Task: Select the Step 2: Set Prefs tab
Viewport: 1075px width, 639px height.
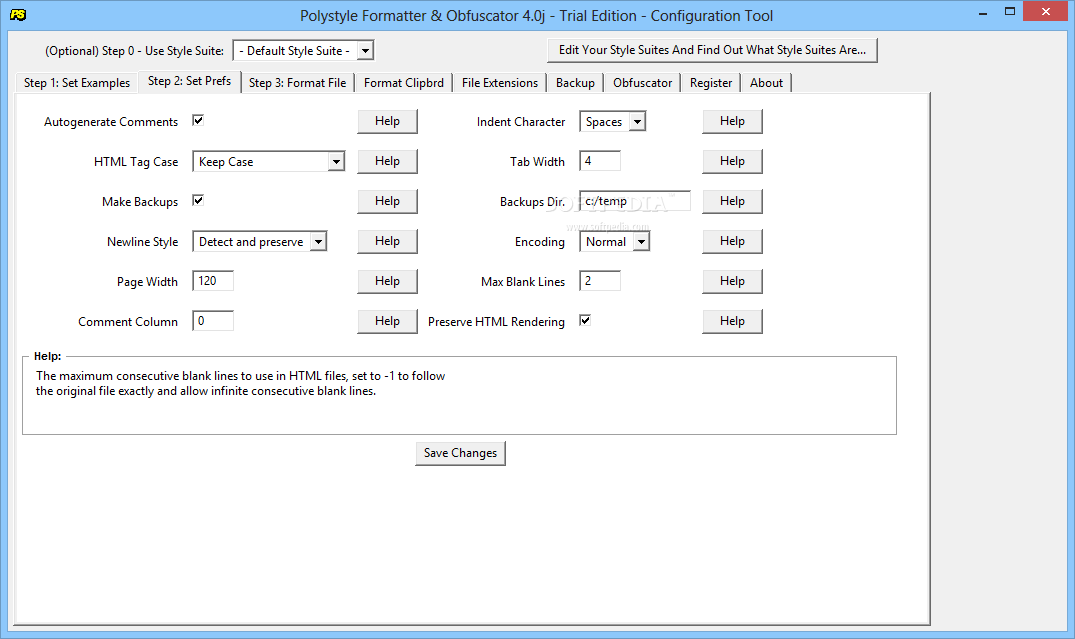Action: [189, 81]
